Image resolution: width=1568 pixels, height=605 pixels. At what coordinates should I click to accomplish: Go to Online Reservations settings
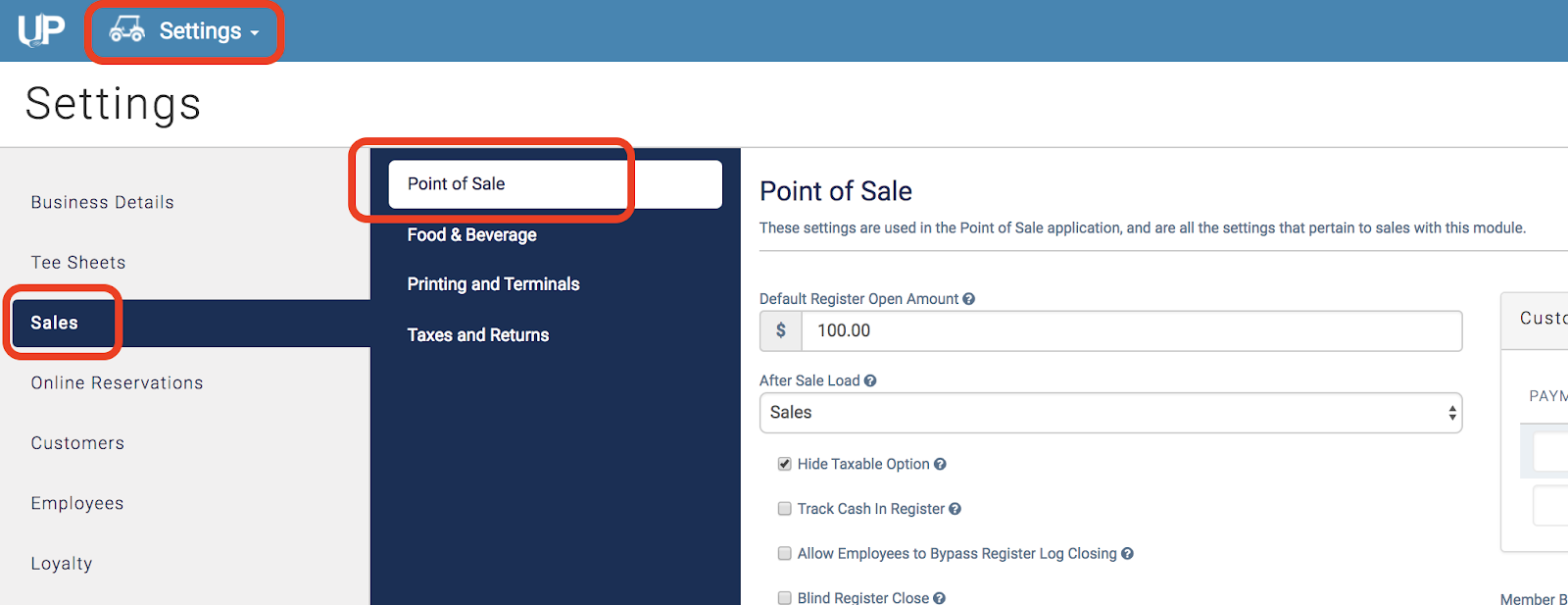[117, 382]
